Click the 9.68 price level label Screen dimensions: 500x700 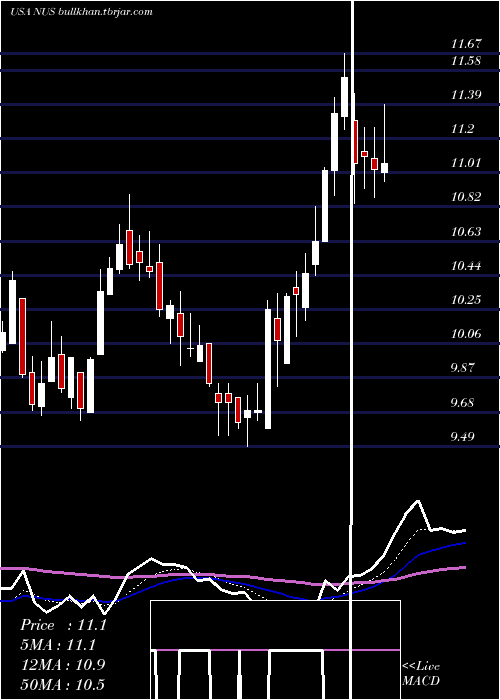462,403
